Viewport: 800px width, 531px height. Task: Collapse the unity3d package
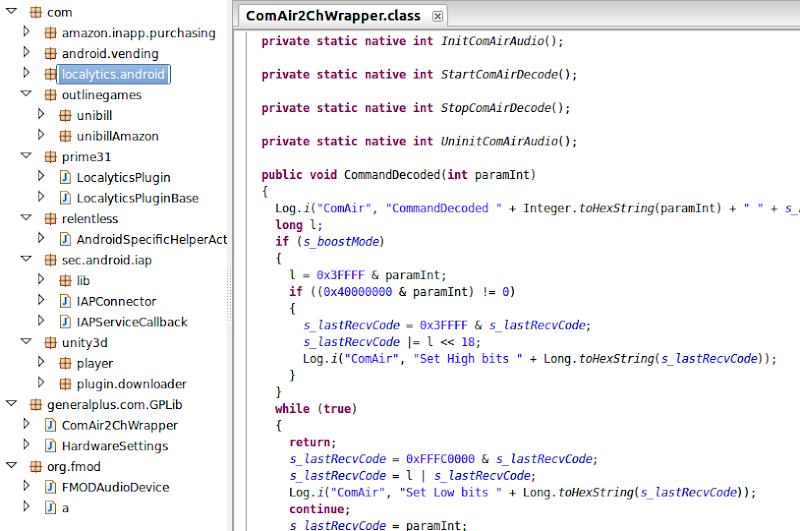tap(26, 341)
